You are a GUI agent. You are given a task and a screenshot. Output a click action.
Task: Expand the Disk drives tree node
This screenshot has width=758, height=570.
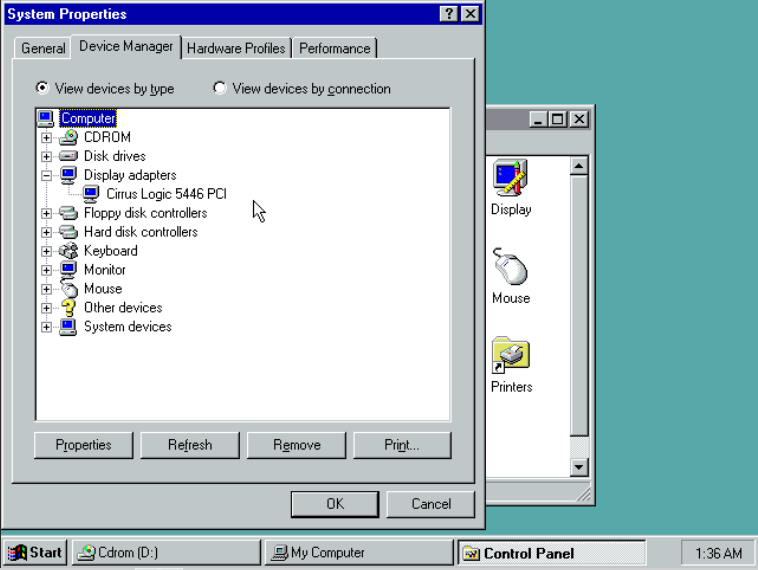click(x=46, y=156)
